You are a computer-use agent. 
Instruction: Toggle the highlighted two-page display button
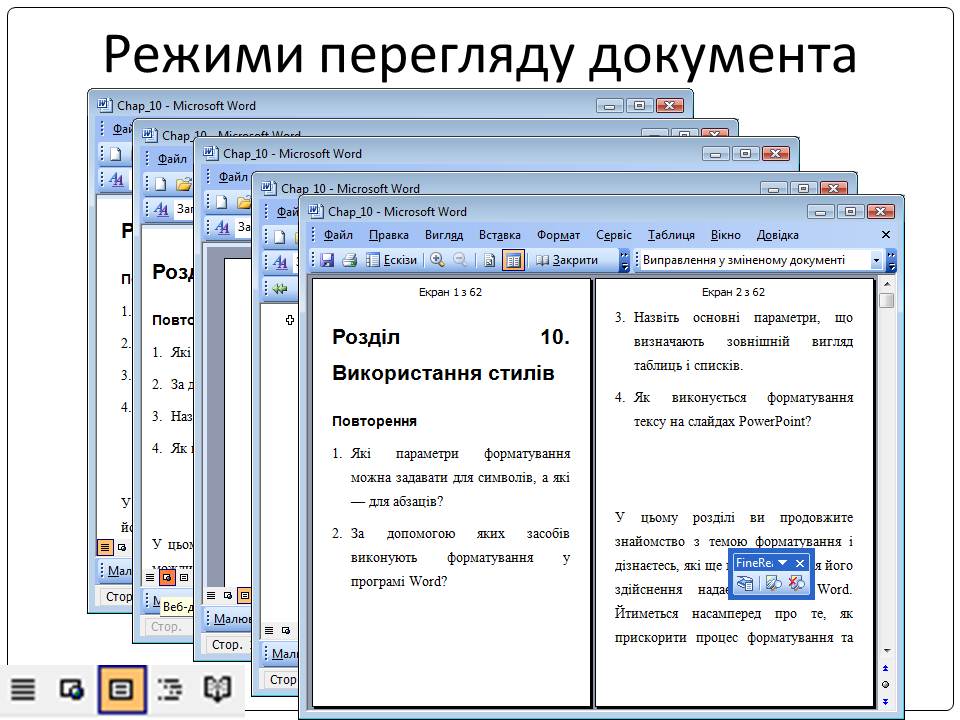tap(513, 260)
